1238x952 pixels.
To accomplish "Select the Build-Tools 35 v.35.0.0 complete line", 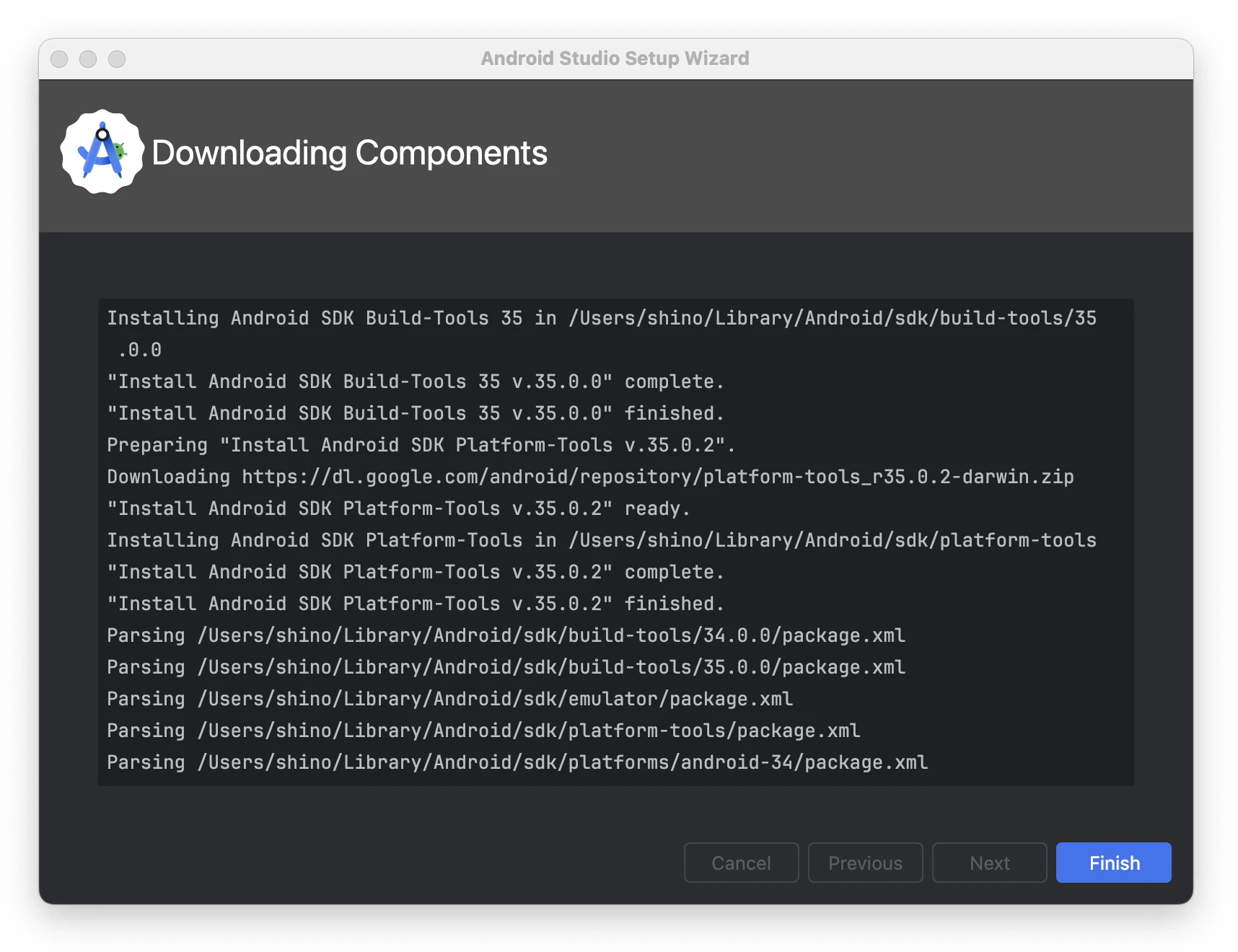I will pos(416,382).
